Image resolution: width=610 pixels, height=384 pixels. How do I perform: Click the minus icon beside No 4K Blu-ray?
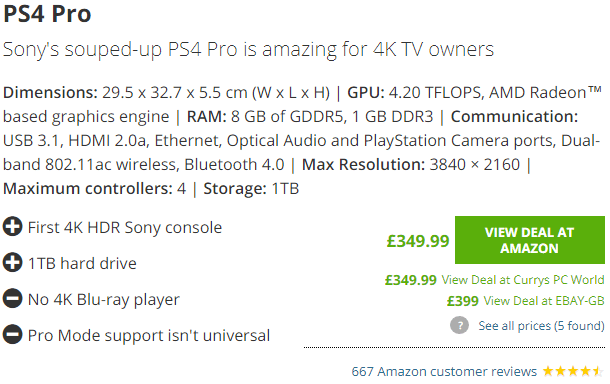[12, 298]
